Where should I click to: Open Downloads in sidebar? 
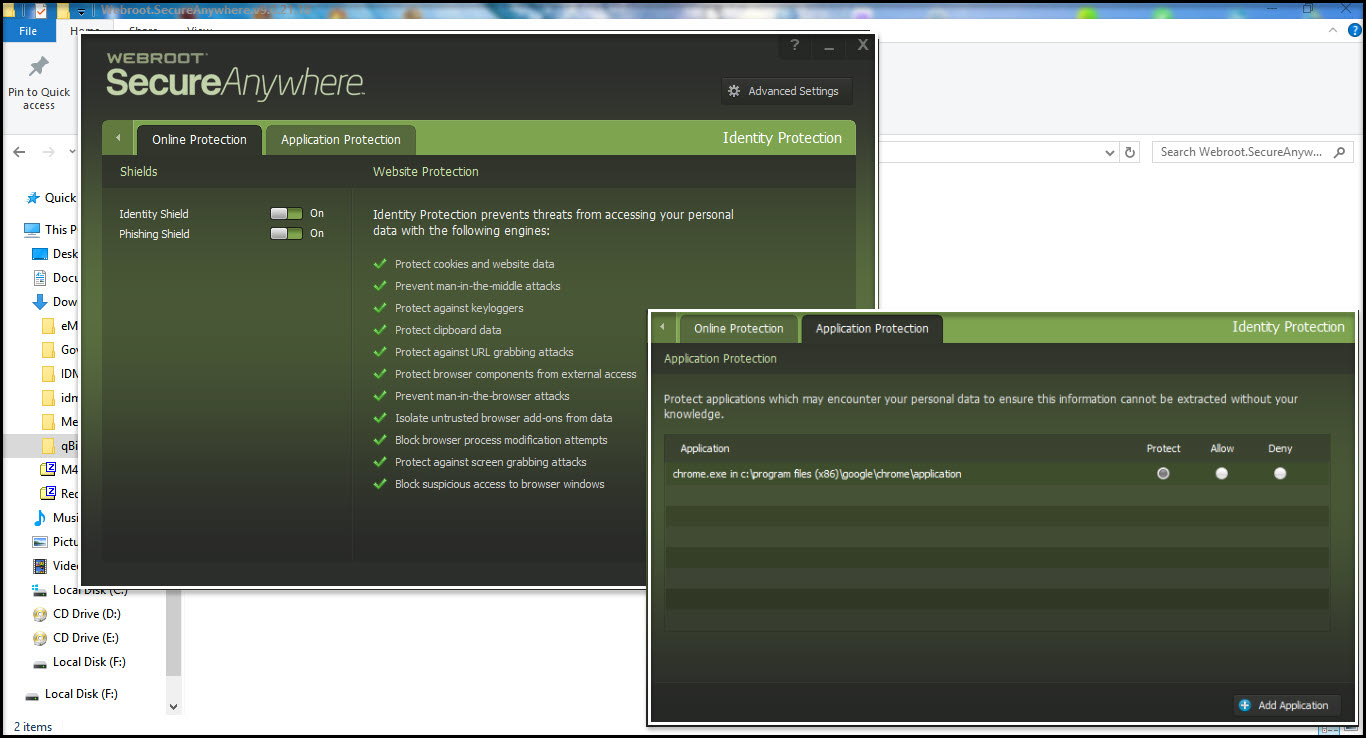point(55,302)
